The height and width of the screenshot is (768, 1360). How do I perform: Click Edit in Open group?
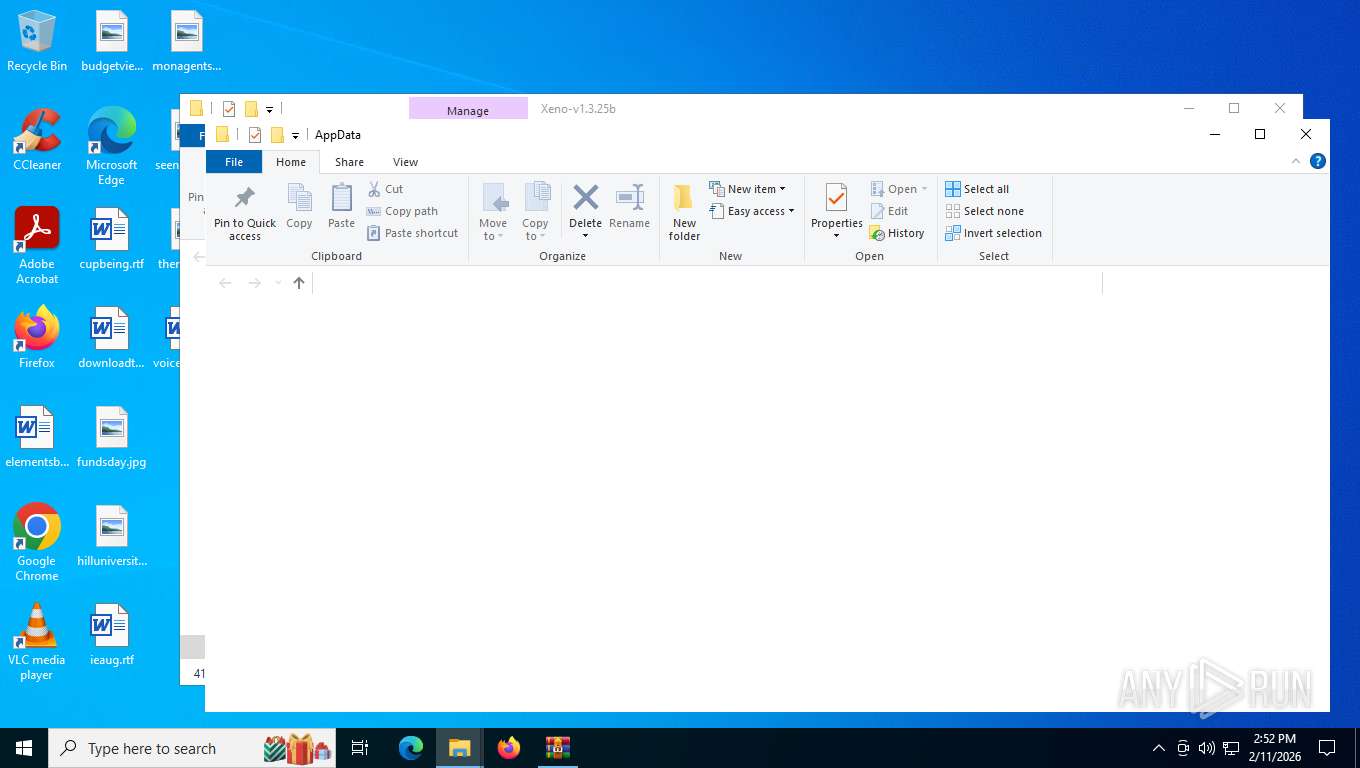point(889,211)
